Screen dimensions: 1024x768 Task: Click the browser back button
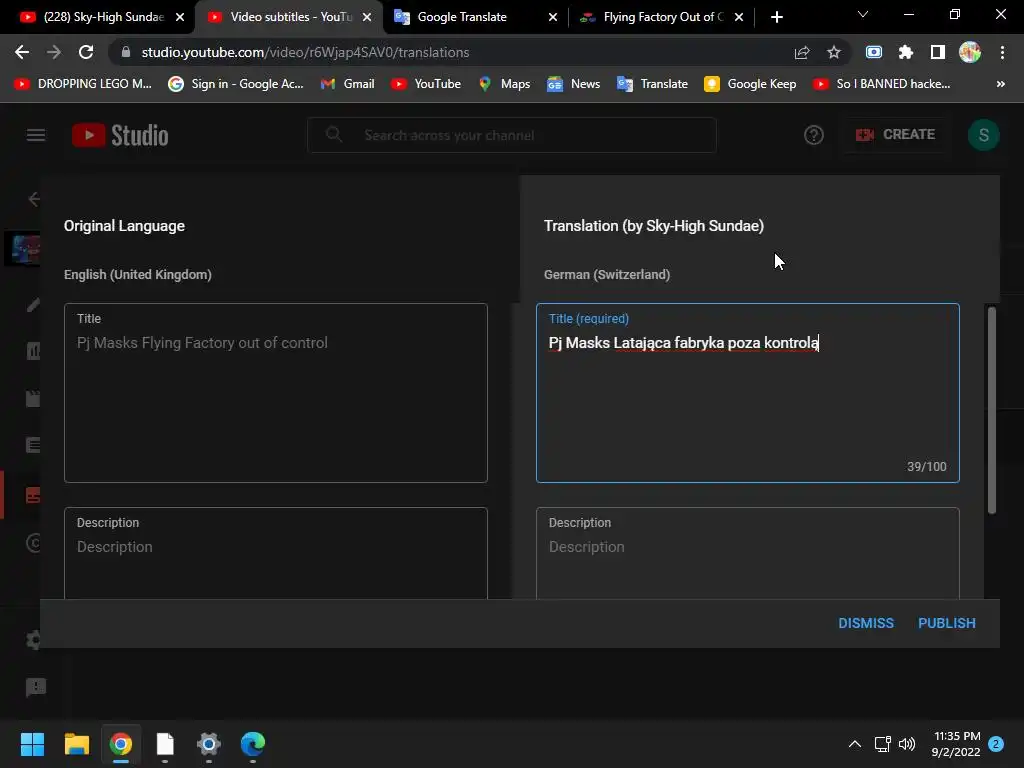(x=22, y=52)
